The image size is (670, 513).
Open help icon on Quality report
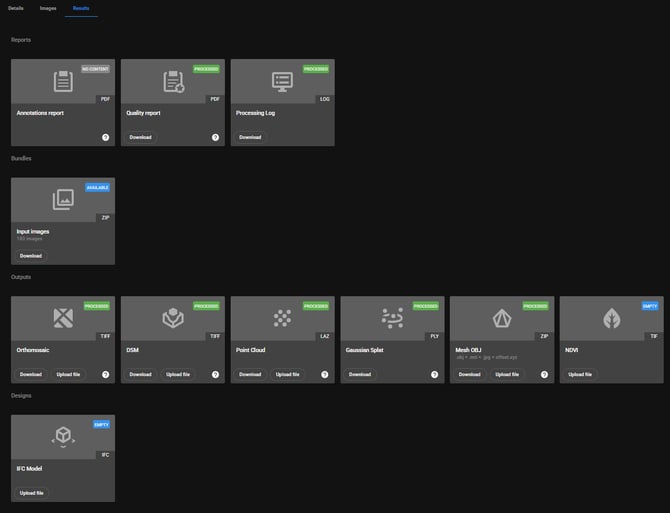(x=215, y=137)
